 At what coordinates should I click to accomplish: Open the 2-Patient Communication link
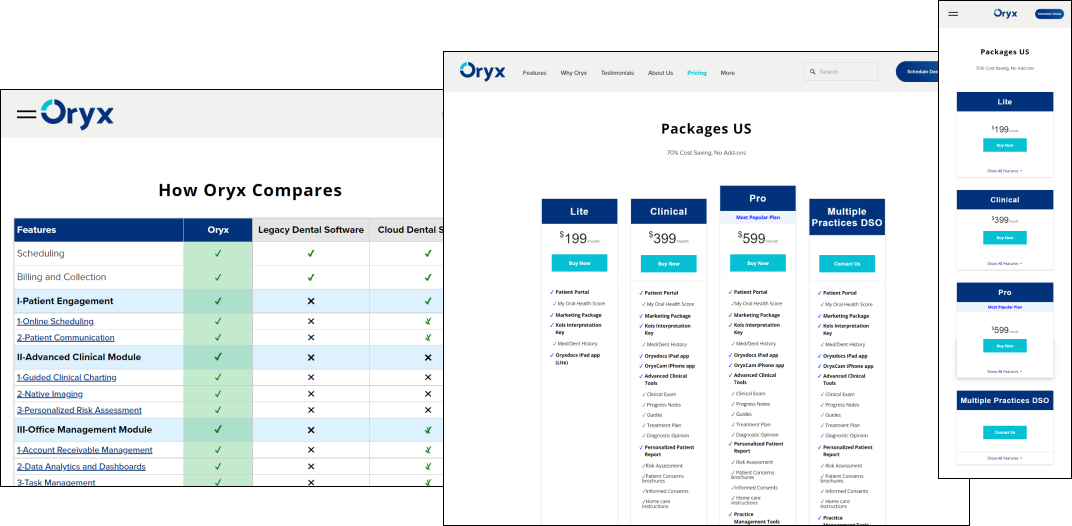[66, 338]
